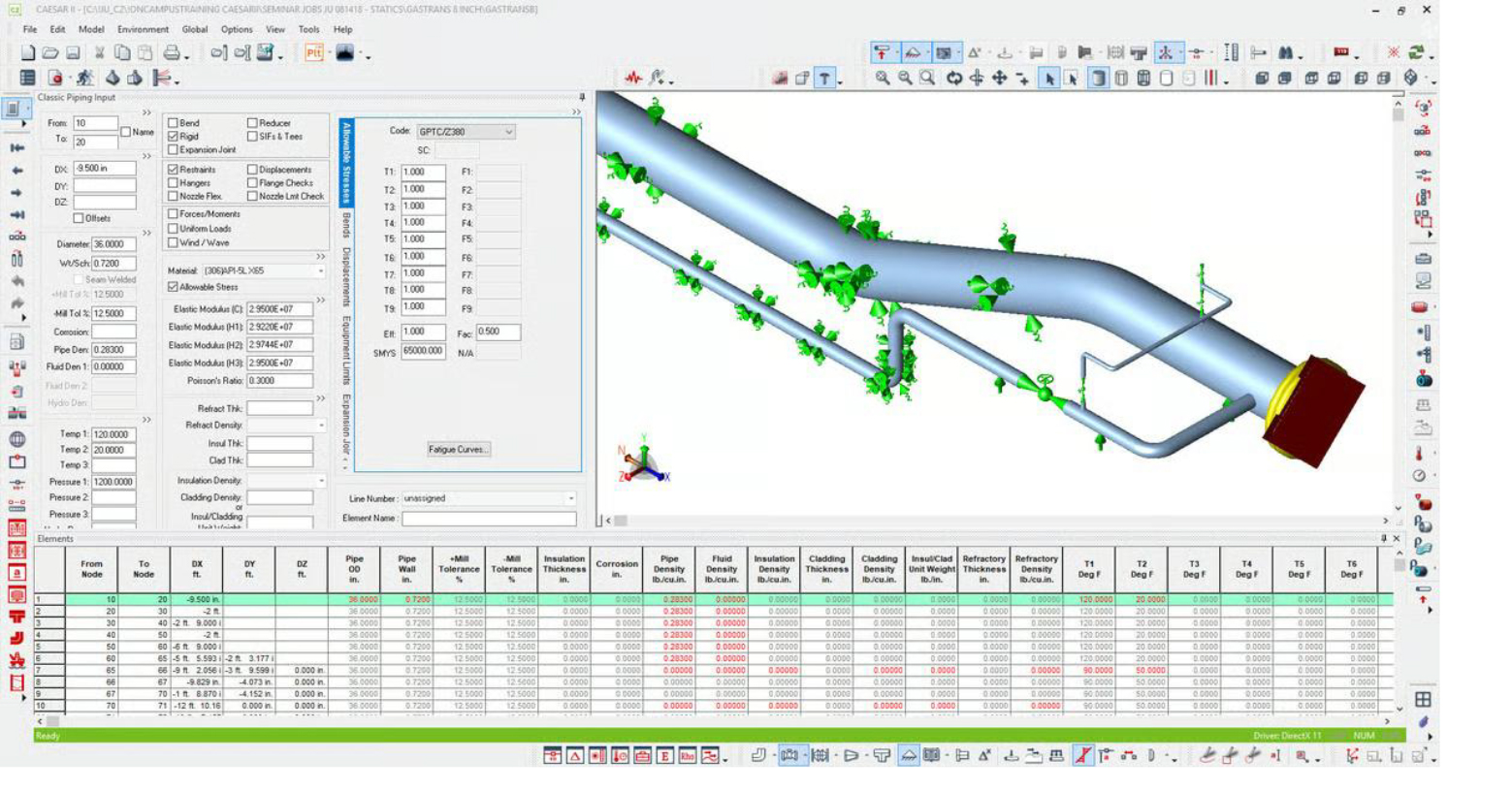This screenshot has height=792, width=1512.
Task: Switch to the Displacements vertical tab
Action: coord(346,277)
